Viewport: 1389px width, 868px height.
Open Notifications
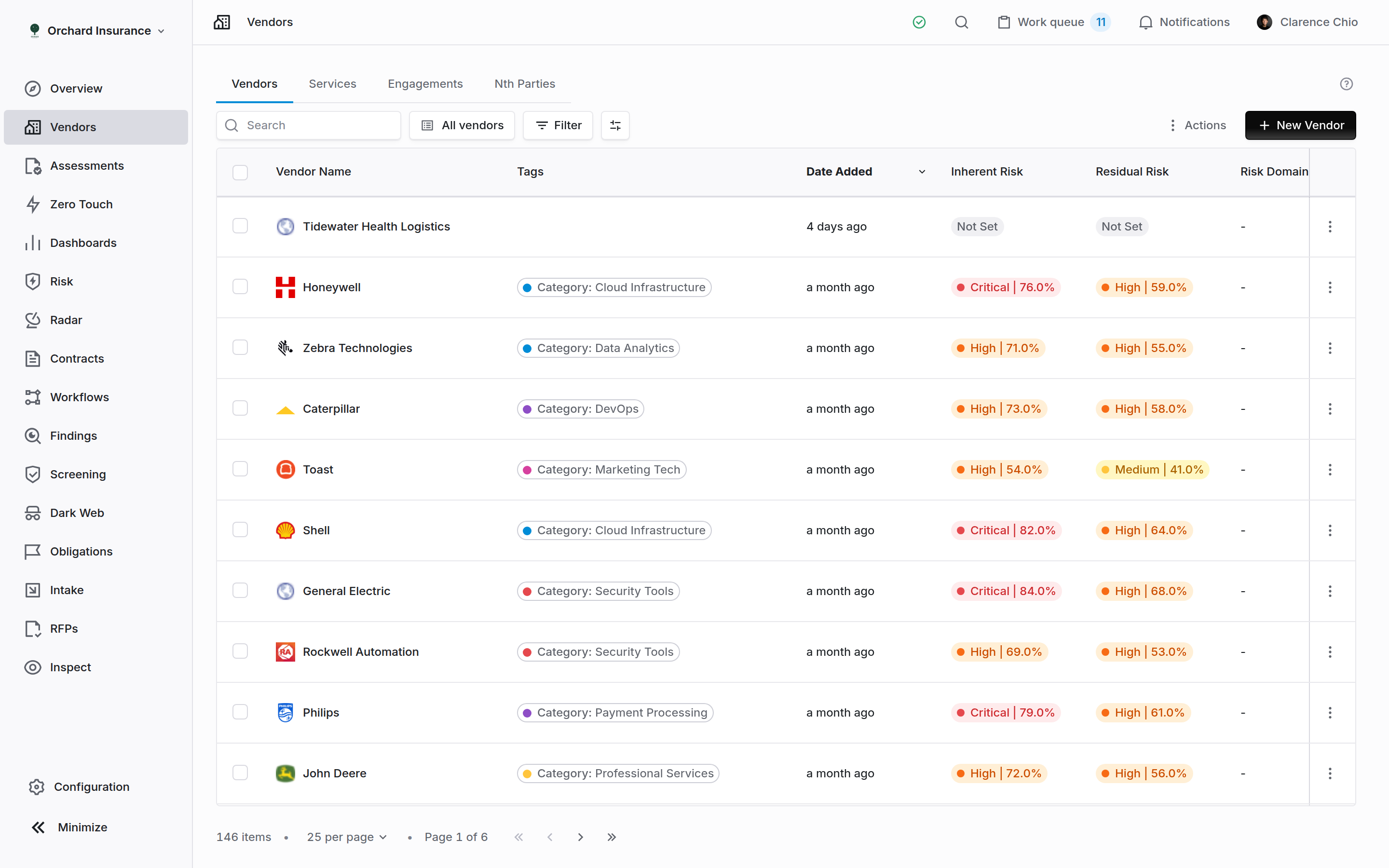1184,22
